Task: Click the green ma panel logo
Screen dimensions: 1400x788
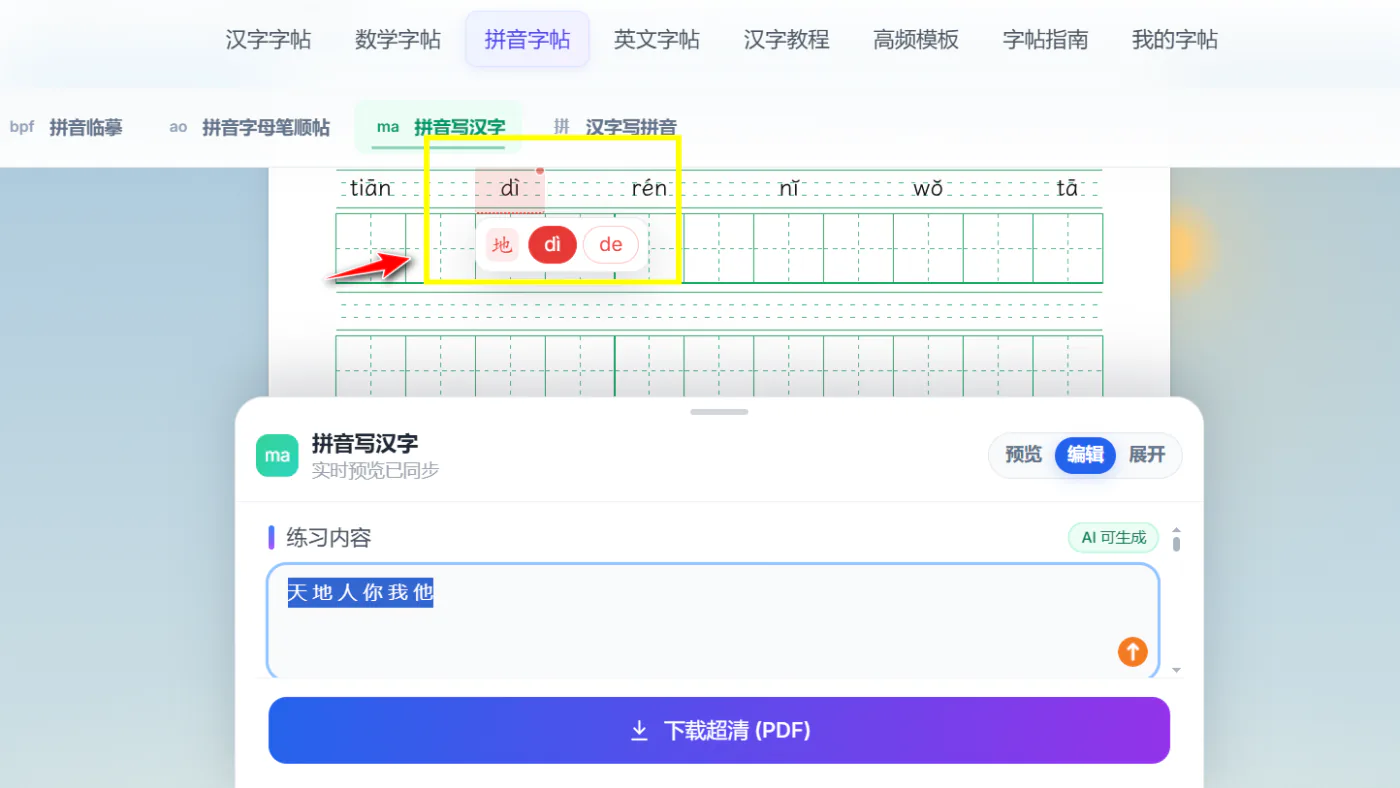Action: click(277, 455)
